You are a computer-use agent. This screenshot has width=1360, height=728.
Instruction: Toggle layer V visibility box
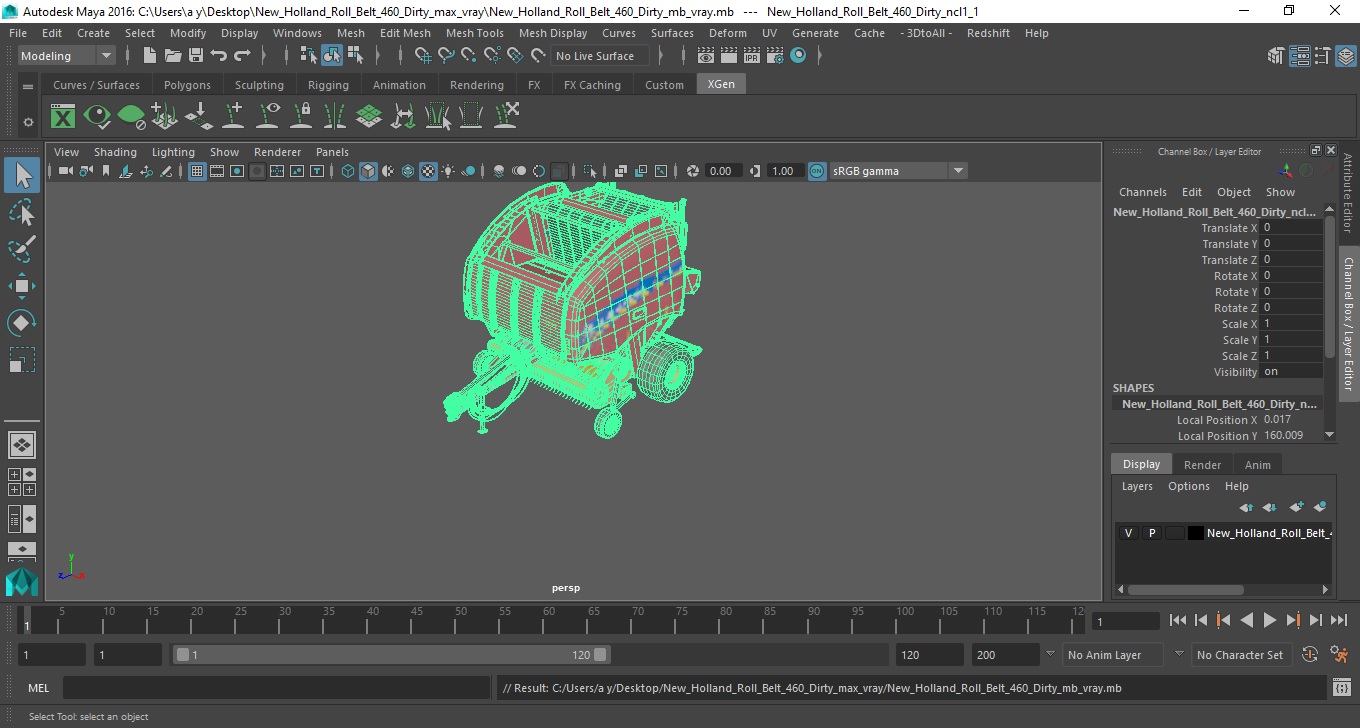click(1128, 533)
